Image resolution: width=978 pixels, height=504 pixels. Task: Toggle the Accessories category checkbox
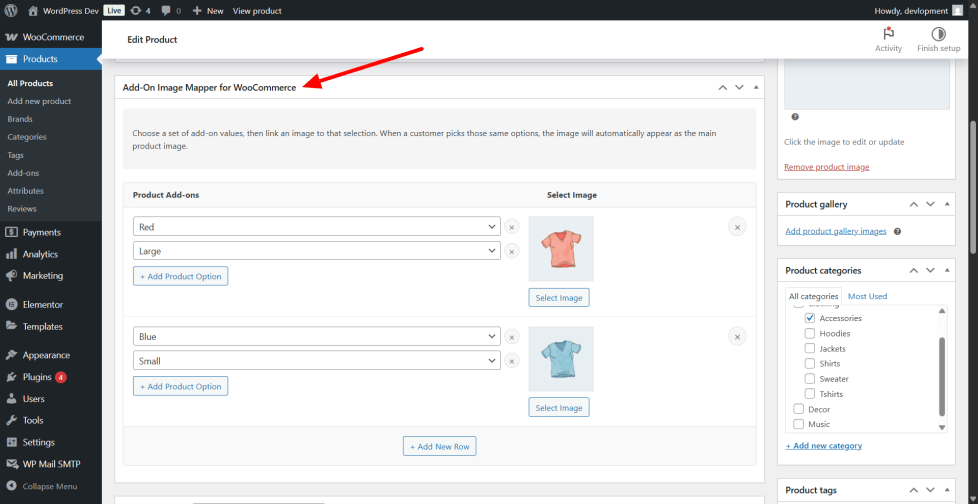(x=810, y=318)
